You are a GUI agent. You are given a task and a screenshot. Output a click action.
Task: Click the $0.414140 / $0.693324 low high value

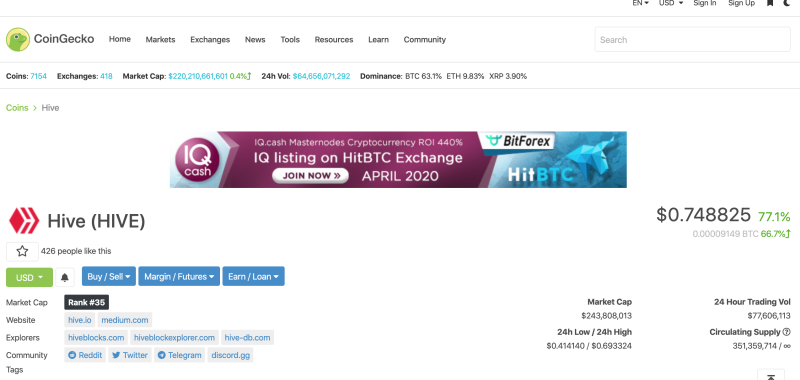[x=589, y=346]
